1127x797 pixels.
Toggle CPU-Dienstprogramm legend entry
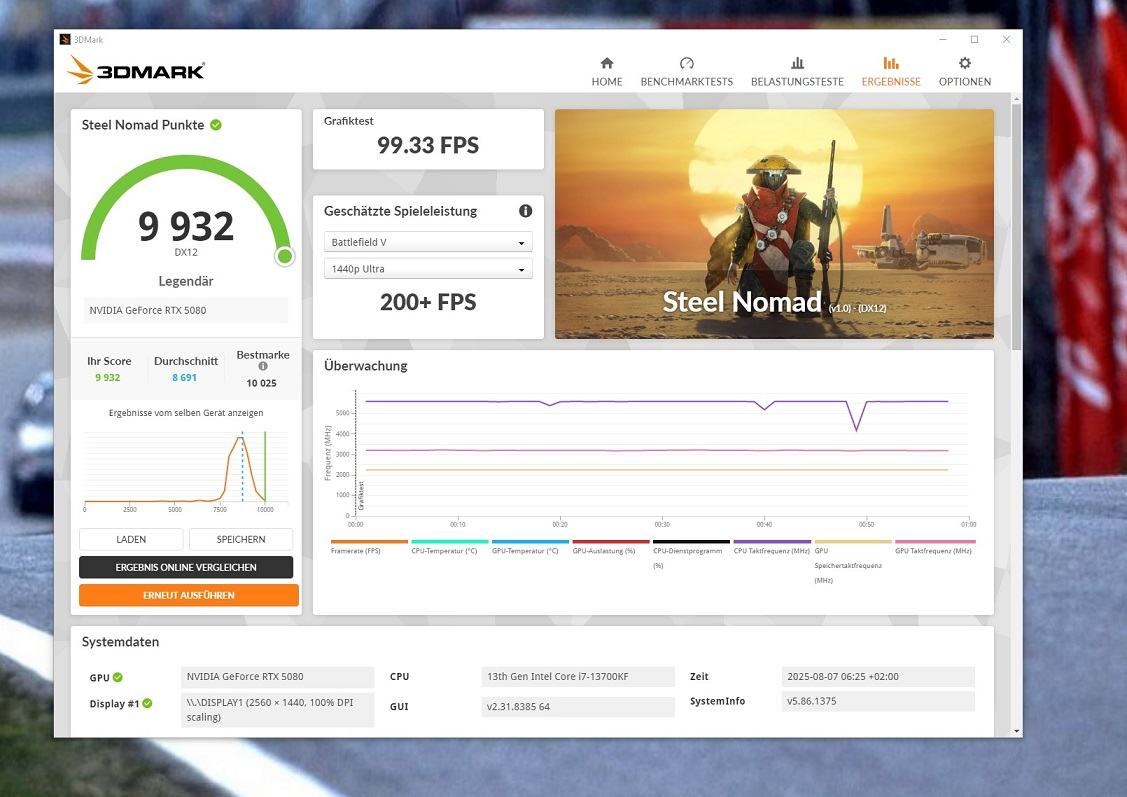[691, 554]
